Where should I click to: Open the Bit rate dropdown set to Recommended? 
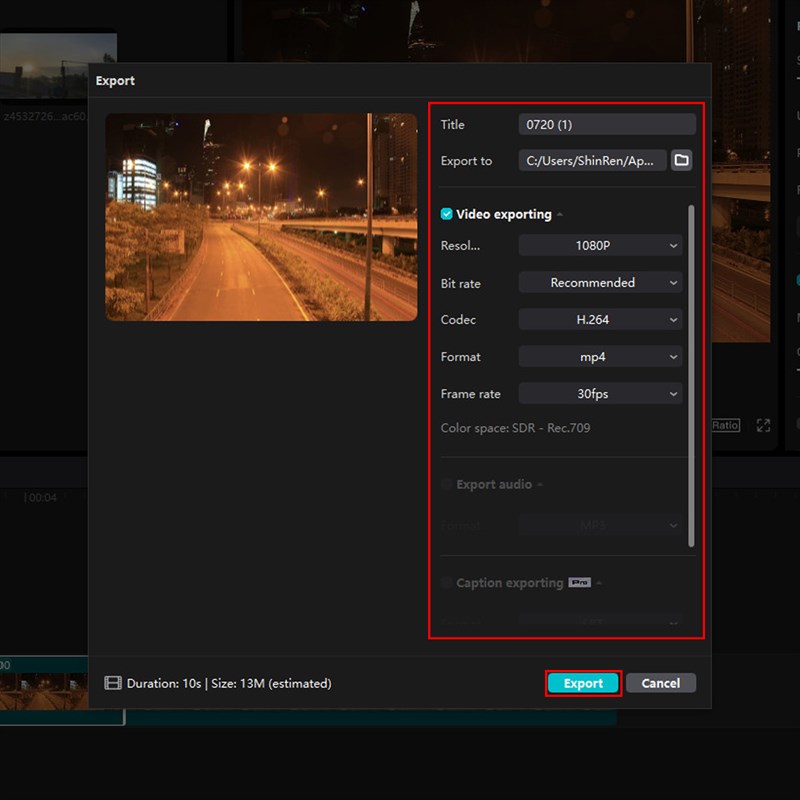pyautogui.click(x=600, y=283)
